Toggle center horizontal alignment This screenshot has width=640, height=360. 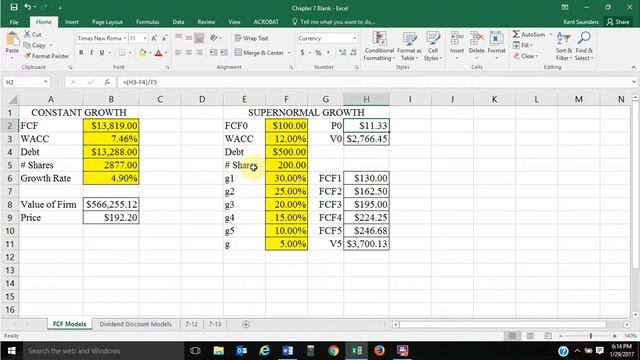189,53
